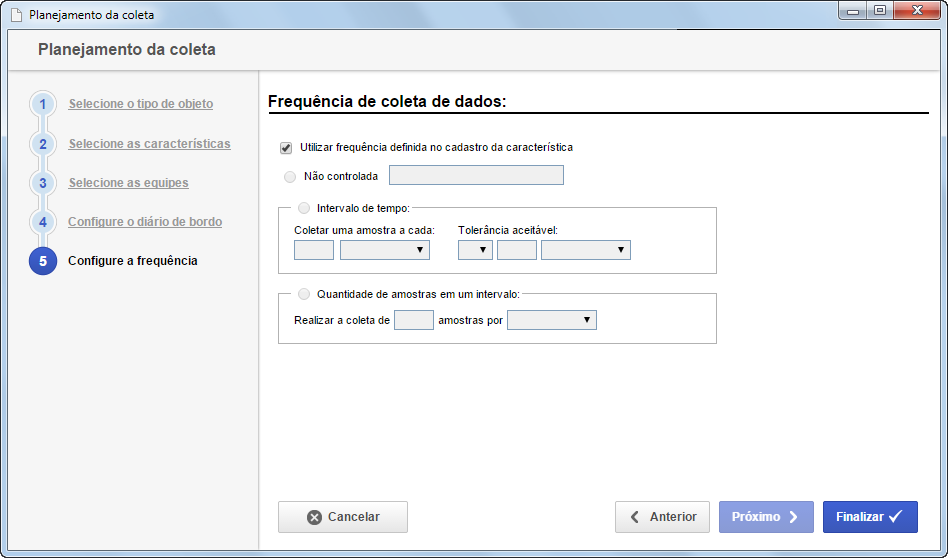Select the Não controlada radio button
The height and width of the screenshot is (558, 948).
(x=290, y=177)
